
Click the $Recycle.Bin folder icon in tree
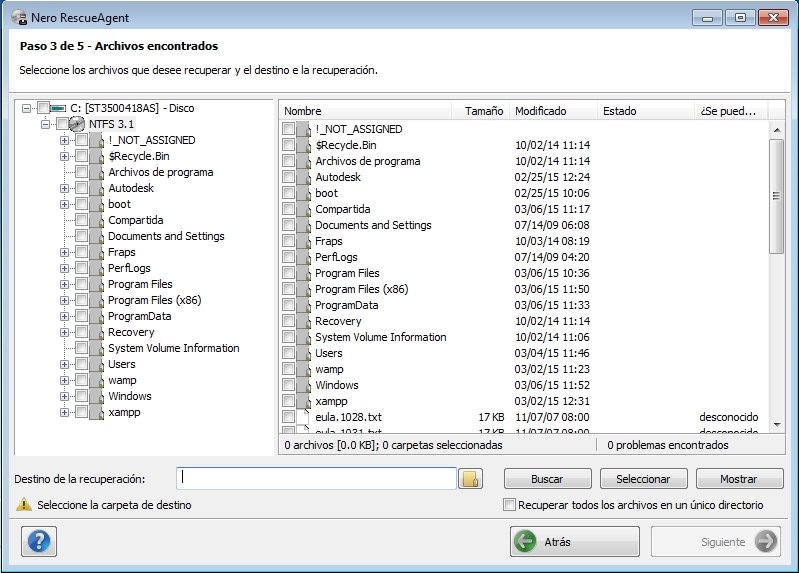[96, 156]
